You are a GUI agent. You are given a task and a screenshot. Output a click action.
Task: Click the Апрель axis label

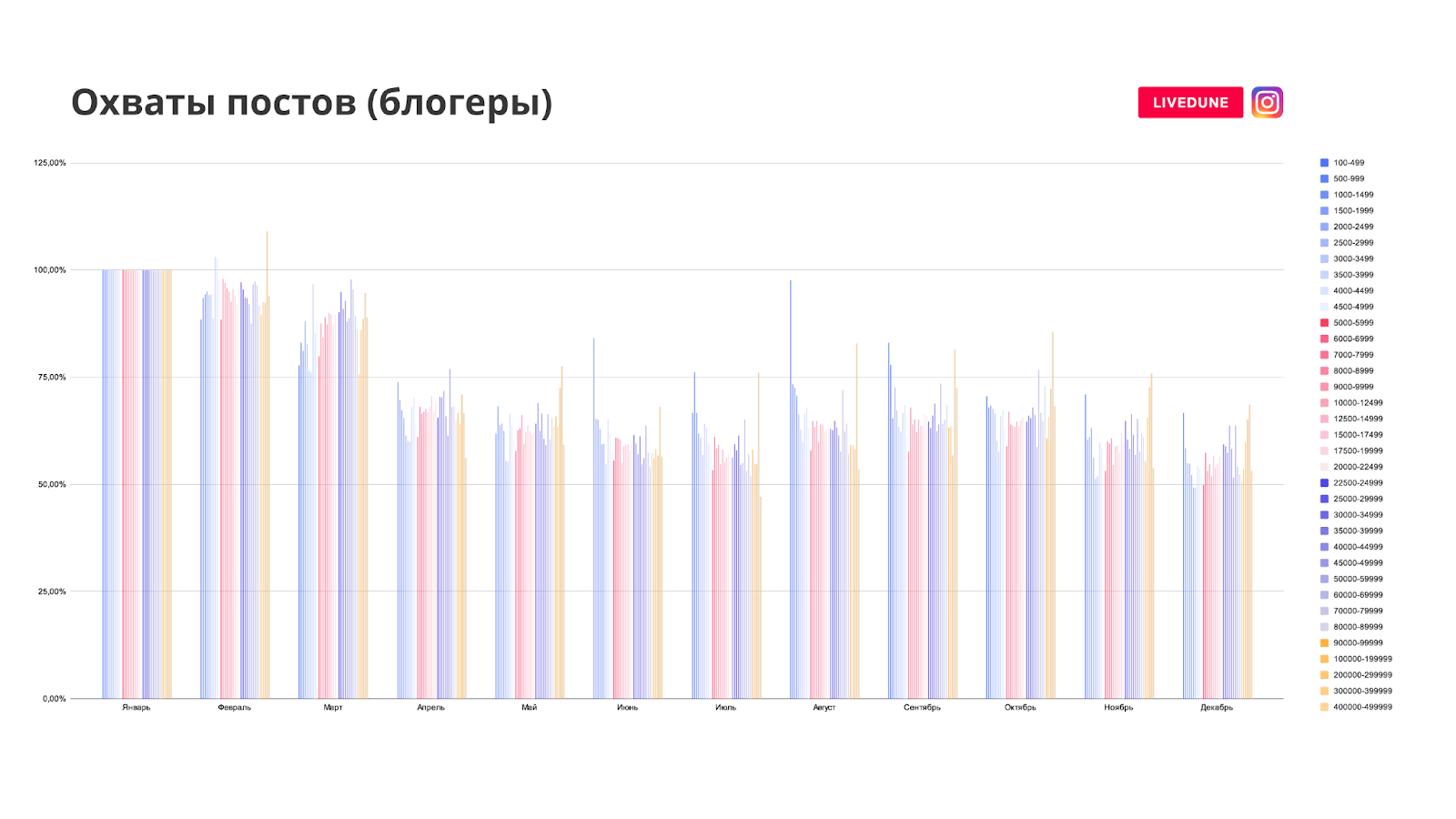tap(430, 708)
